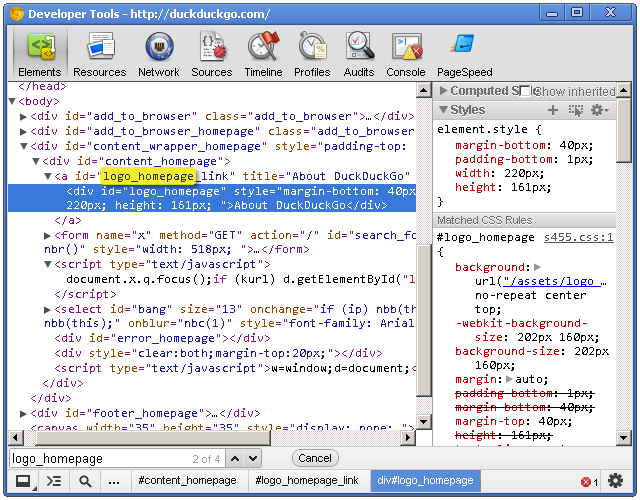Viewport: 640px width, 500px height.
Task: Select the #logo_homepage_link breadcrumb
Action: click(307, 480)
